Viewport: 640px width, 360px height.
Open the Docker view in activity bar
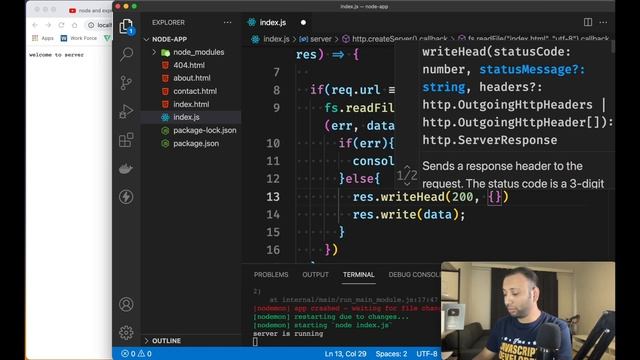tap(126, 168)
